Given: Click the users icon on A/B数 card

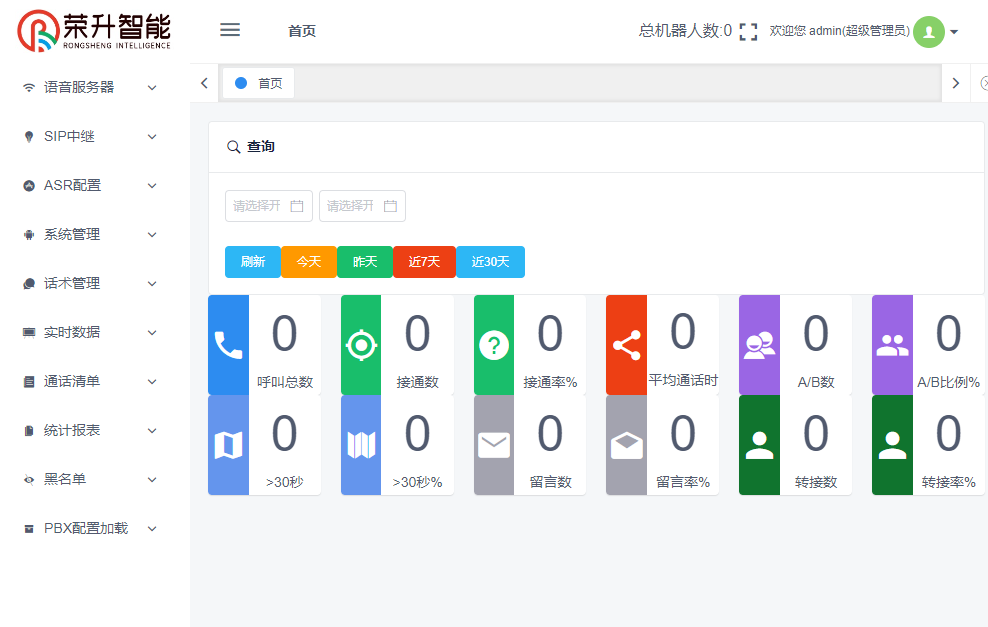Looking at the screenshot, I should pos(759,345).
